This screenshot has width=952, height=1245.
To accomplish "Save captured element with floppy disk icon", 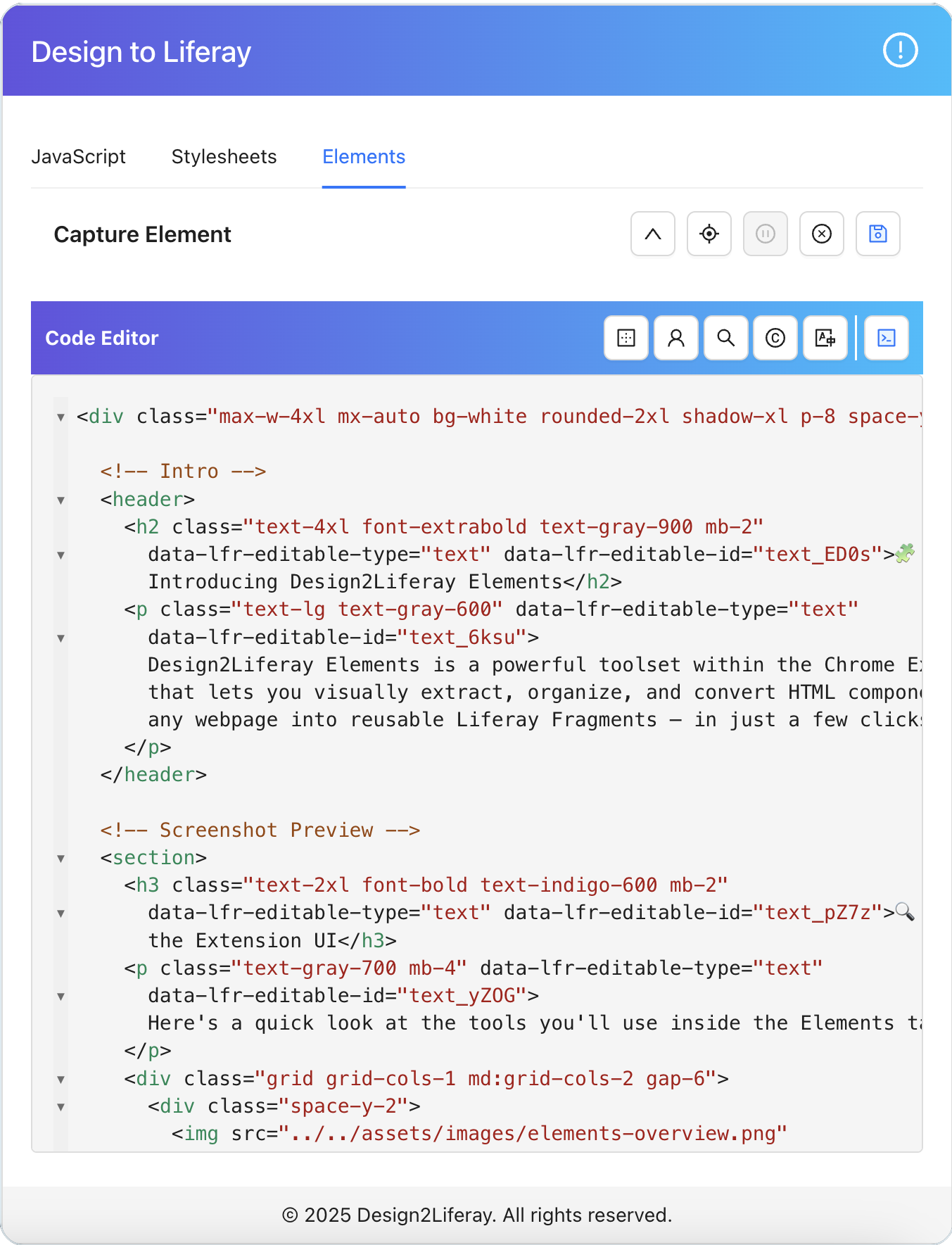I will click(878, 234).
